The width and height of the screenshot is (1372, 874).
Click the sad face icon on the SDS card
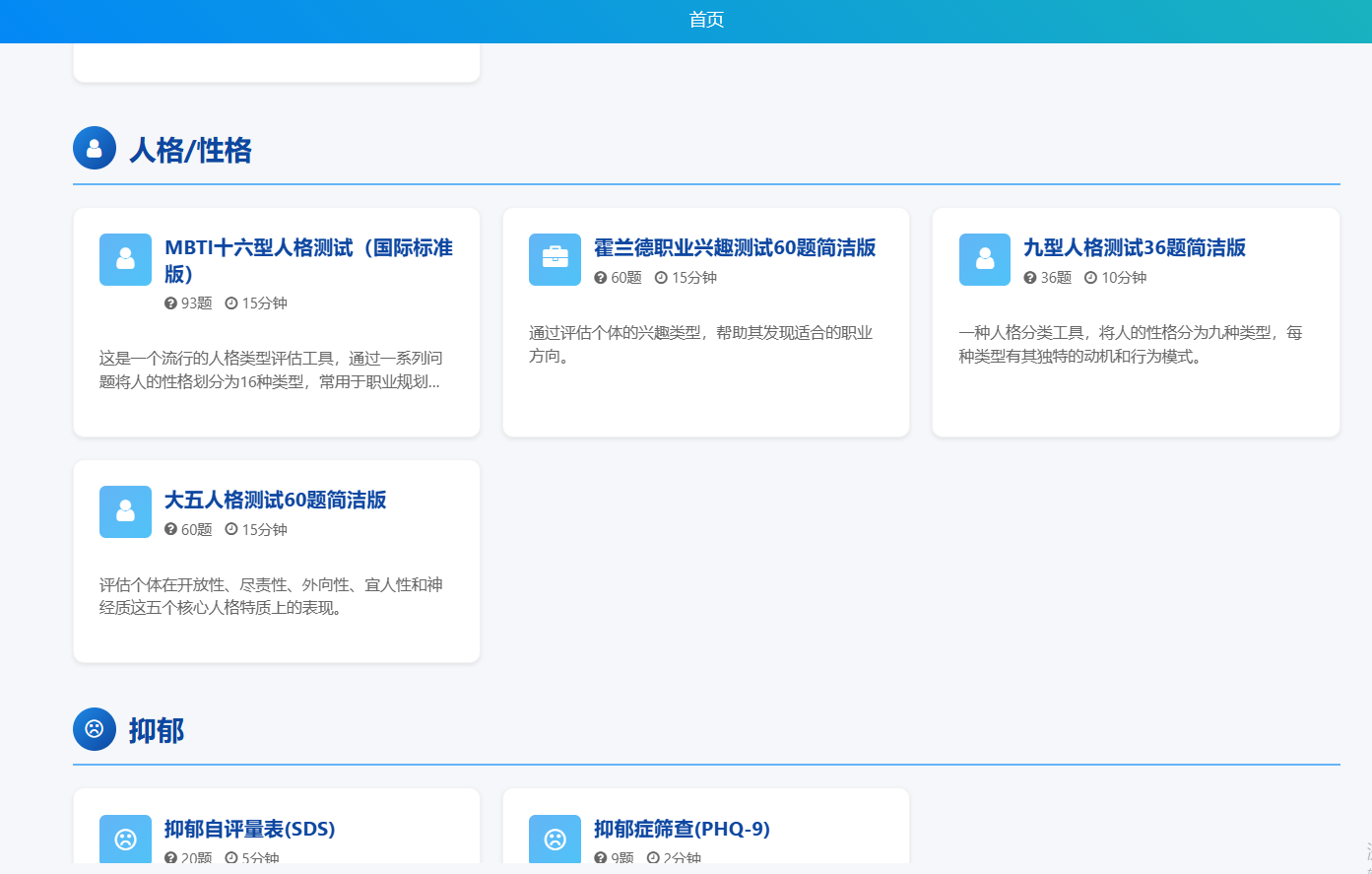tap(125, 840)
